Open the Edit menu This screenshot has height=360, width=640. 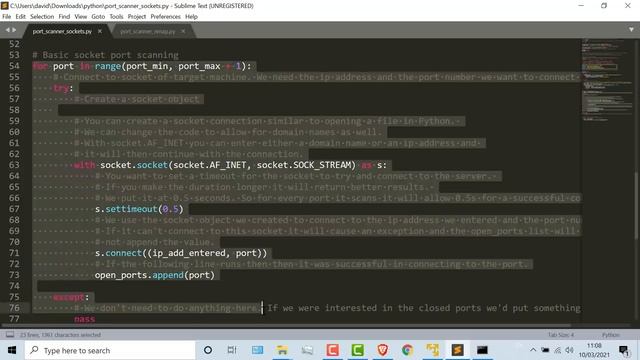click(x=20, y=17)
